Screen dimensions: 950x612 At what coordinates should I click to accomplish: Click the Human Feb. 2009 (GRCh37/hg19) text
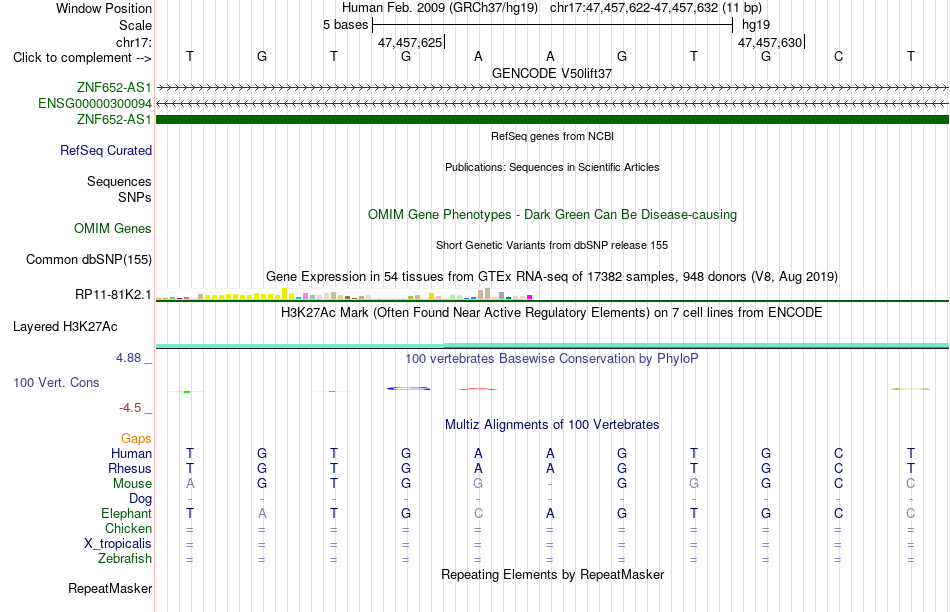[440, 8]
